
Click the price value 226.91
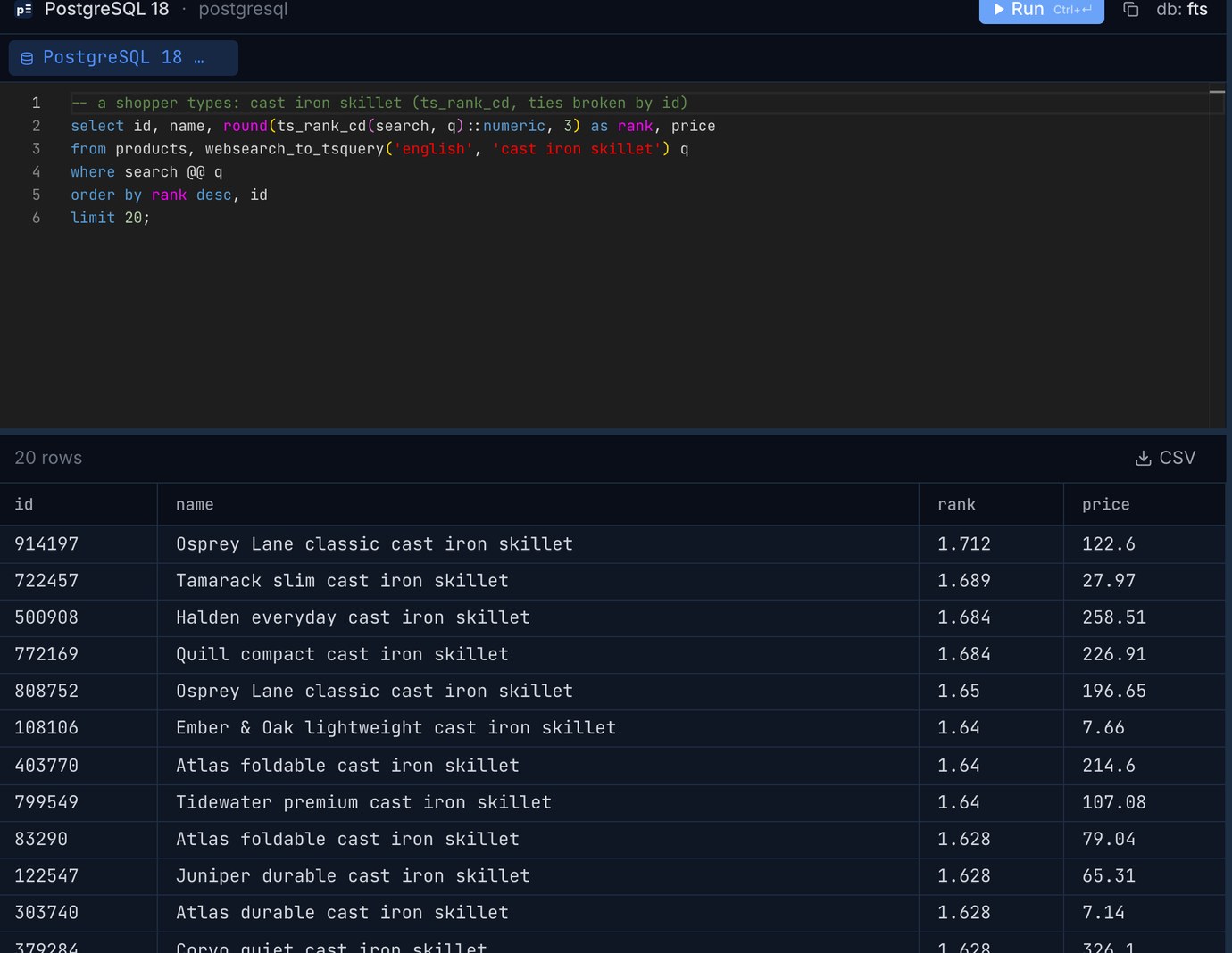pos(1114,654)
